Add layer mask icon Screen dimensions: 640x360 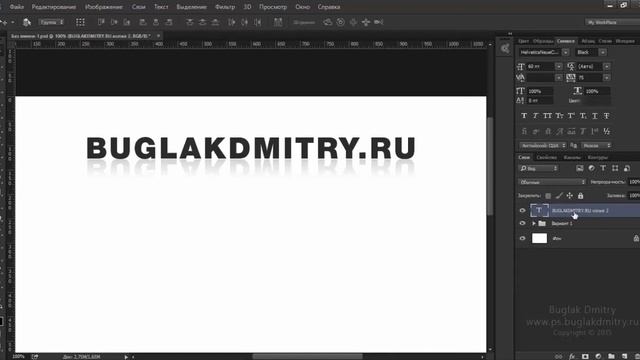(585, 356)
